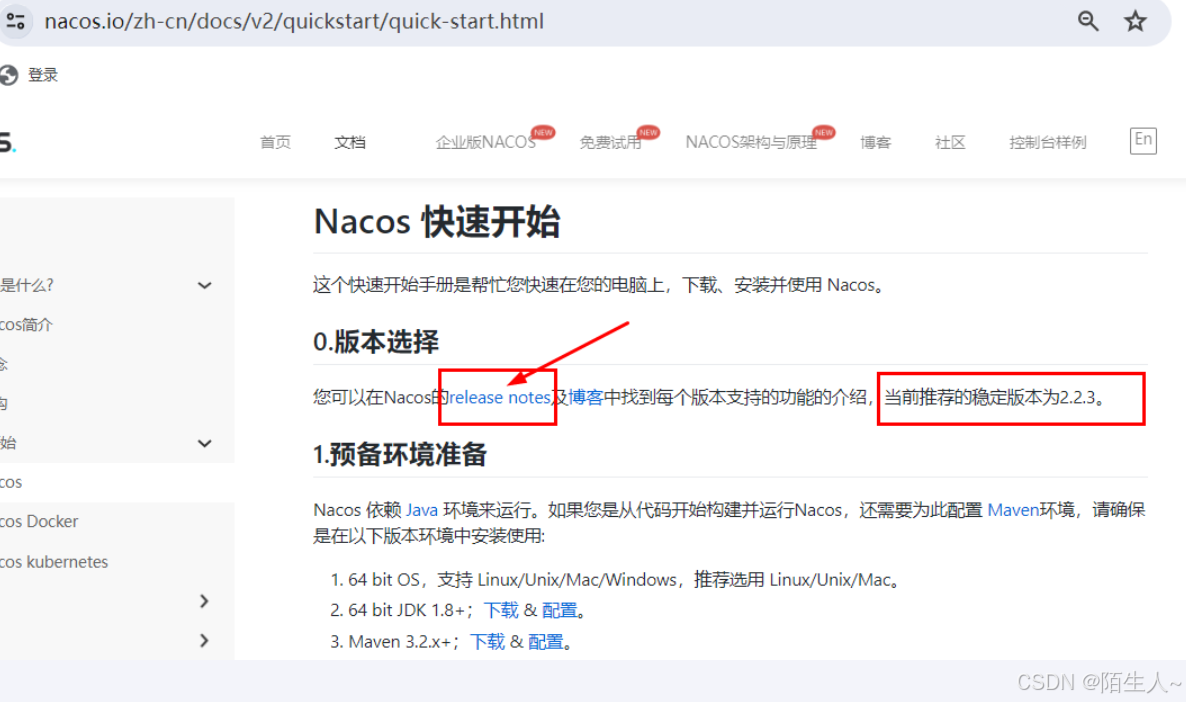Open the release notes link
This screenshot has width=1186, height=702.
pyautogui.click(x=499, y=397)
